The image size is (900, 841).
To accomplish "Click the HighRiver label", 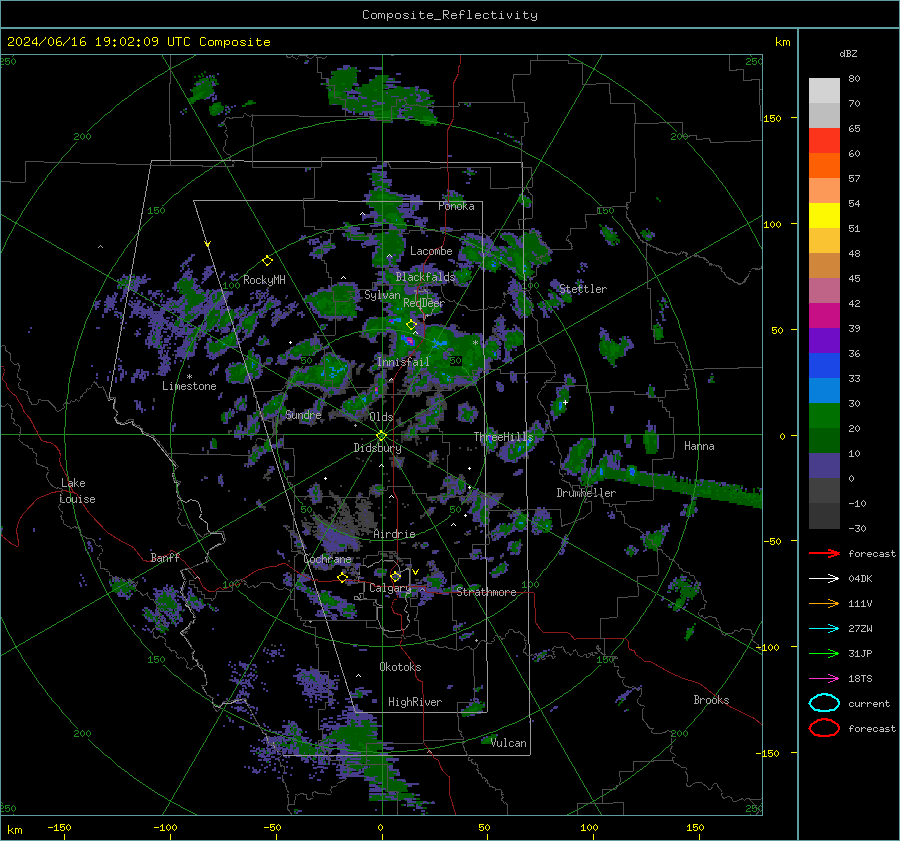I will [415, 702].
